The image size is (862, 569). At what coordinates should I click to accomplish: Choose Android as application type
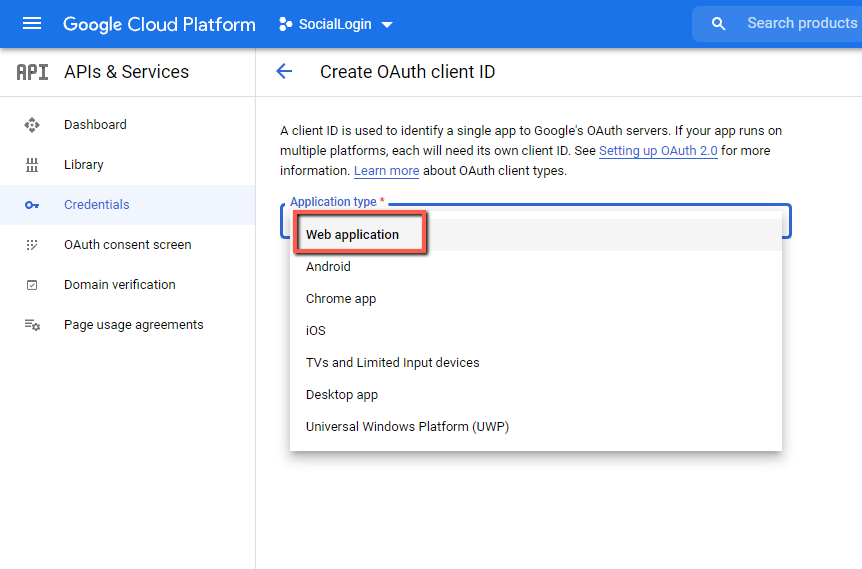click(x=535, y=267)
